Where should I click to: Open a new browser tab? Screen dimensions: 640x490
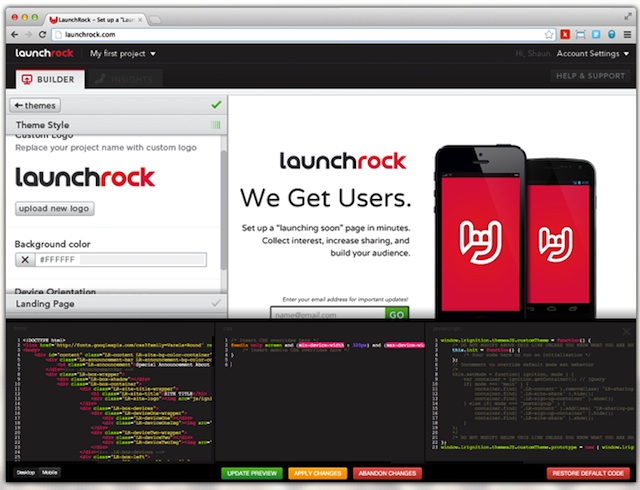point(155,20)
